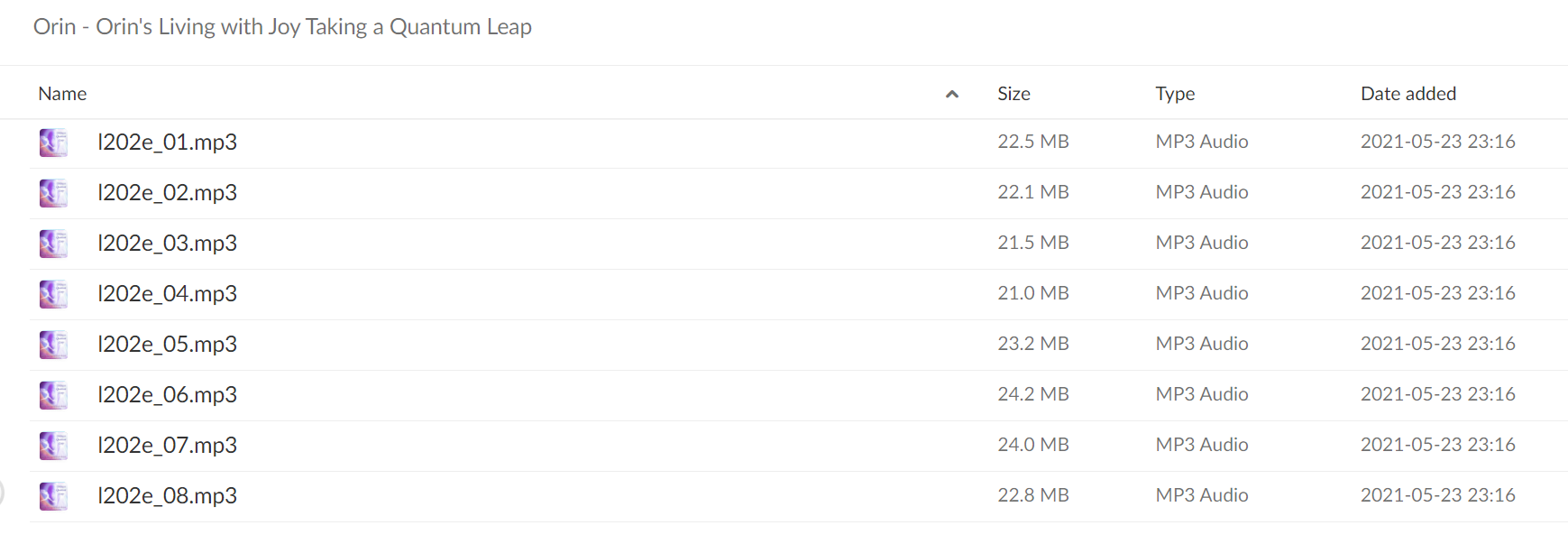Sort the list by the Name column header

point(62,94)
